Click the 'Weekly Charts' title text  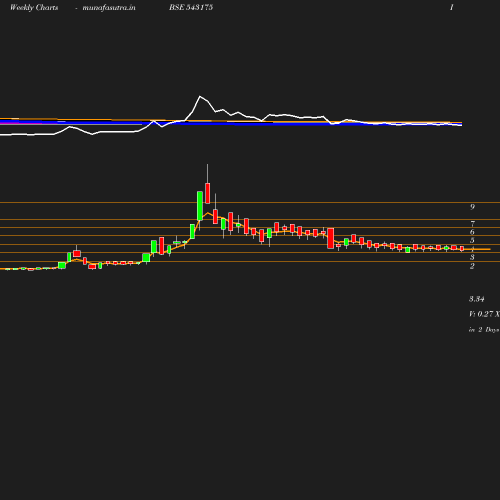point(34,8)
